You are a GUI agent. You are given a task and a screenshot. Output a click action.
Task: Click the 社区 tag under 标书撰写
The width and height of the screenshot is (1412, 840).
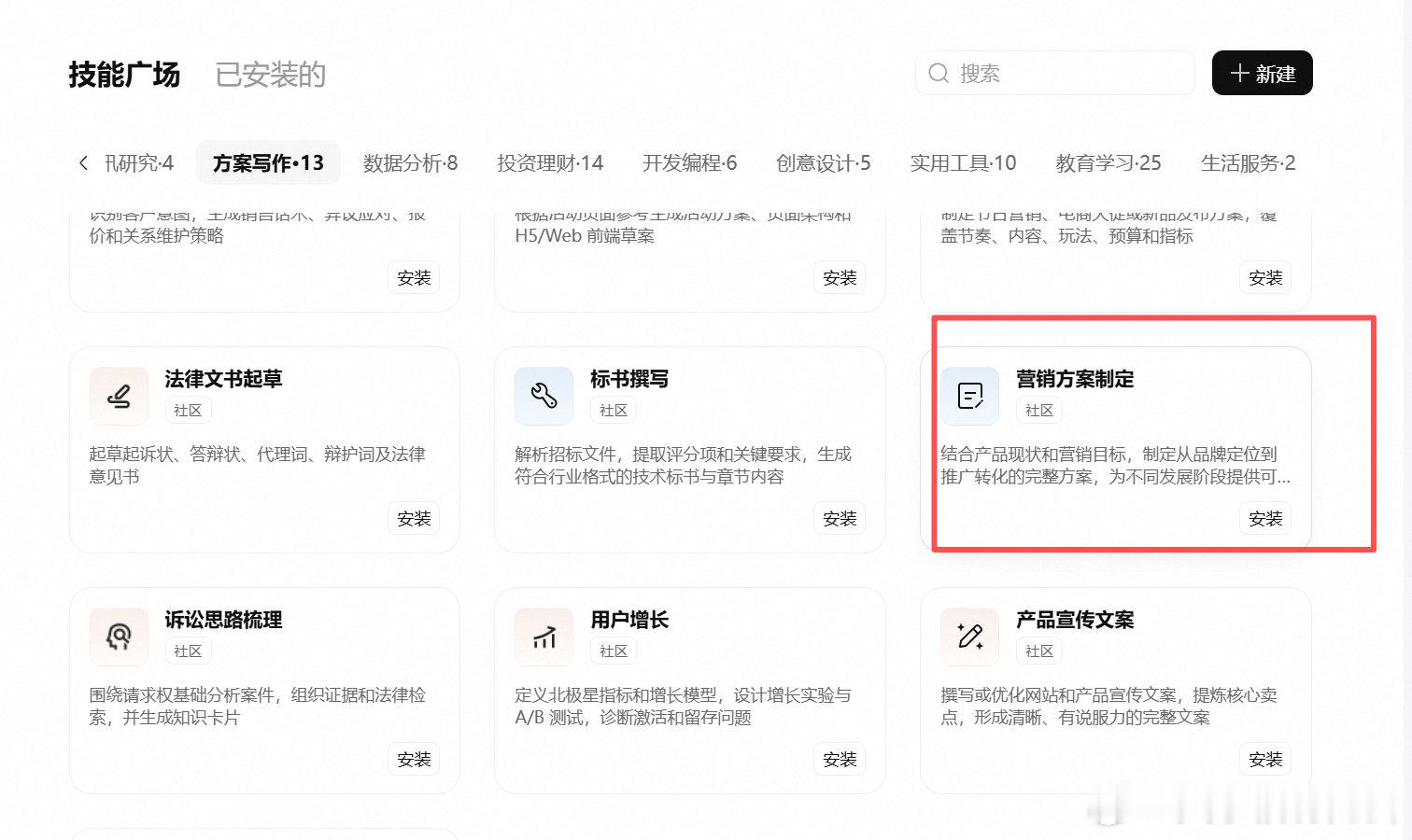point(614,411)
